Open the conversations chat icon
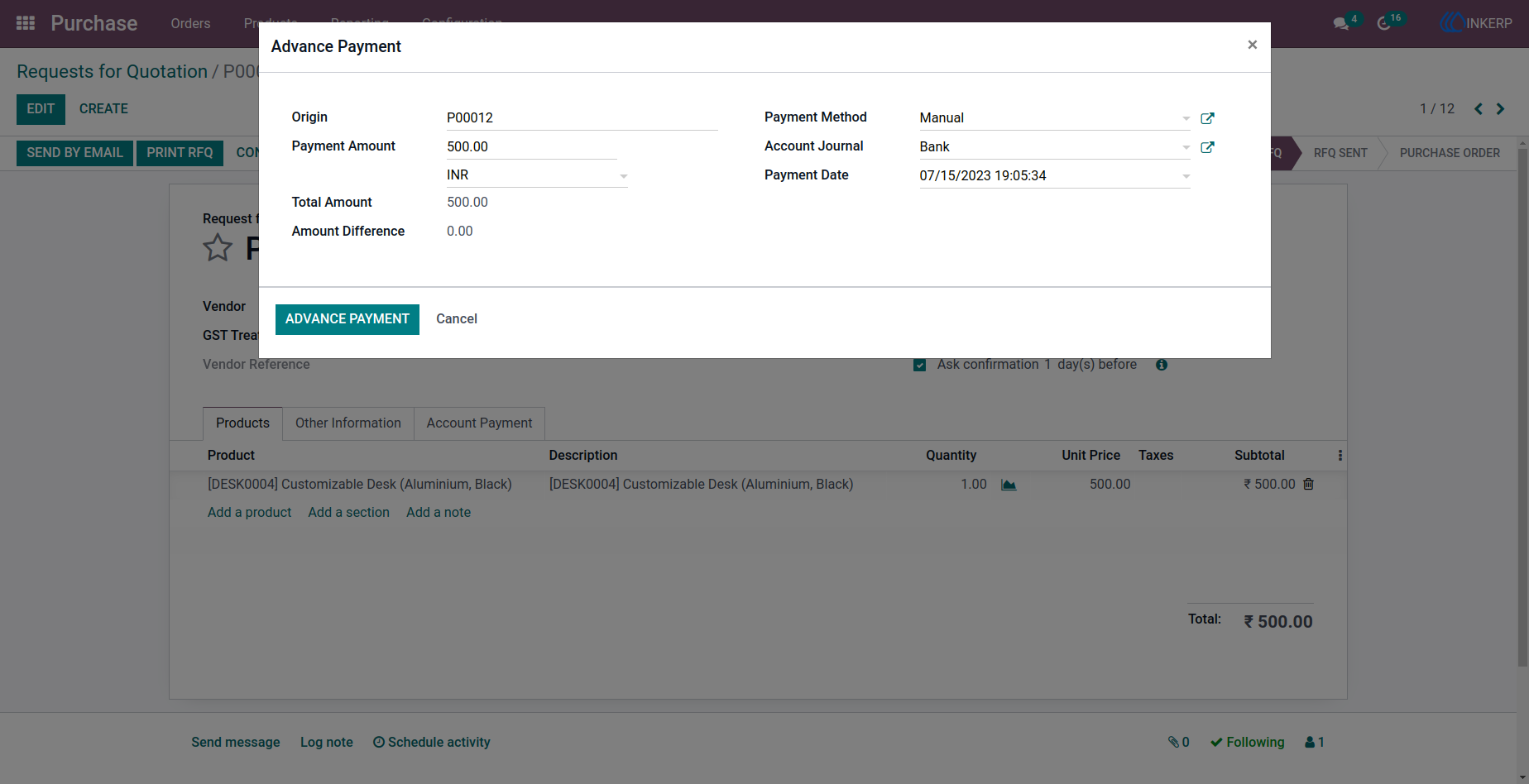This screenshot has height=784, width=1529. tap(1341, 24)
